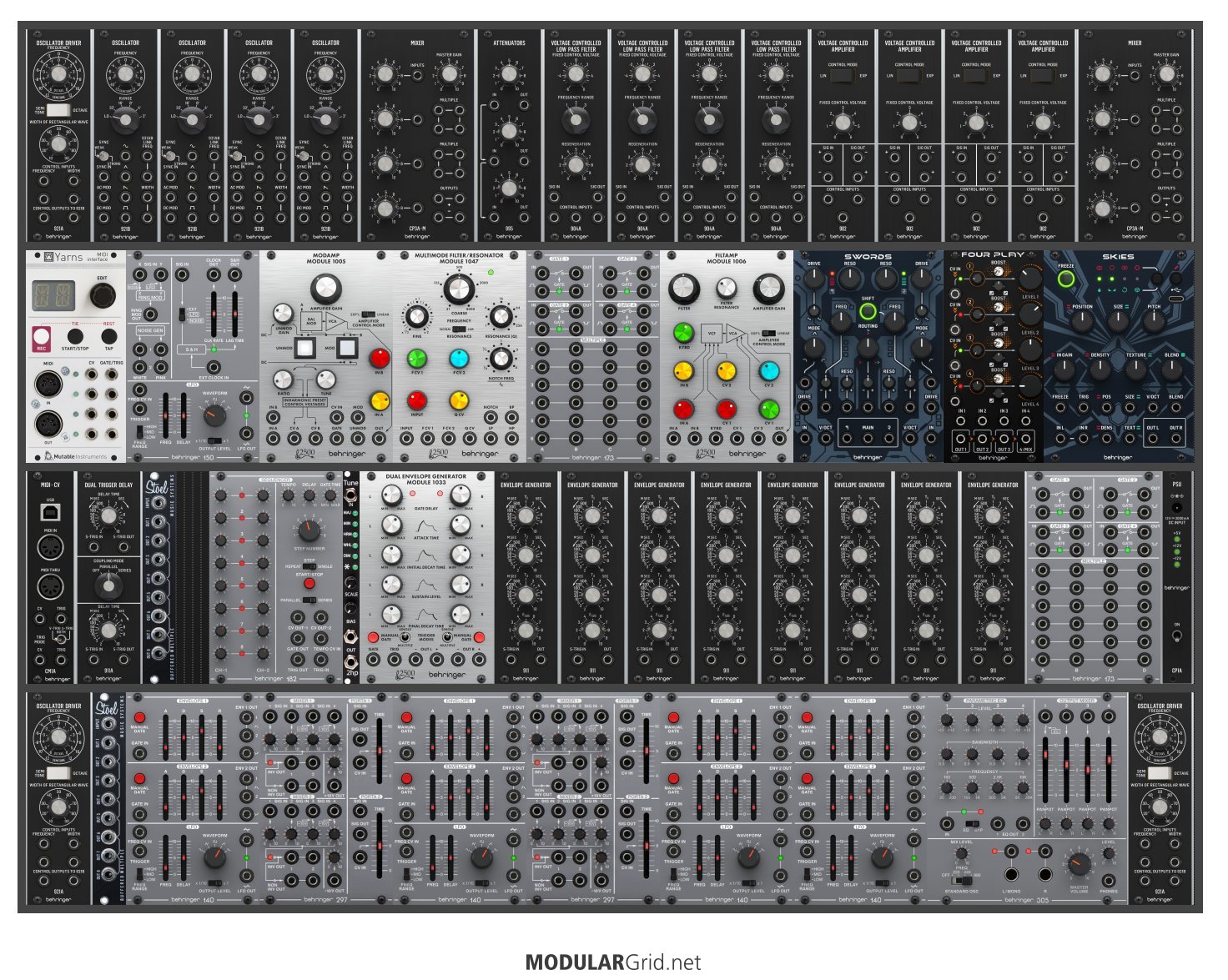Click the PITCH knob on Skies
The width and height of the screenshot is (1228, 980).
click(1154, 320)
